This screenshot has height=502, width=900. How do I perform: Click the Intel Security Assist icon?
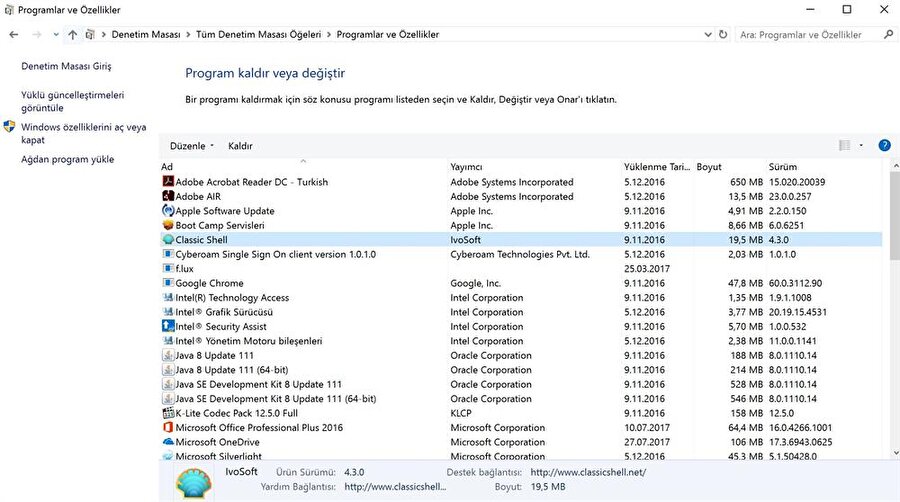(x=168, y=326)
